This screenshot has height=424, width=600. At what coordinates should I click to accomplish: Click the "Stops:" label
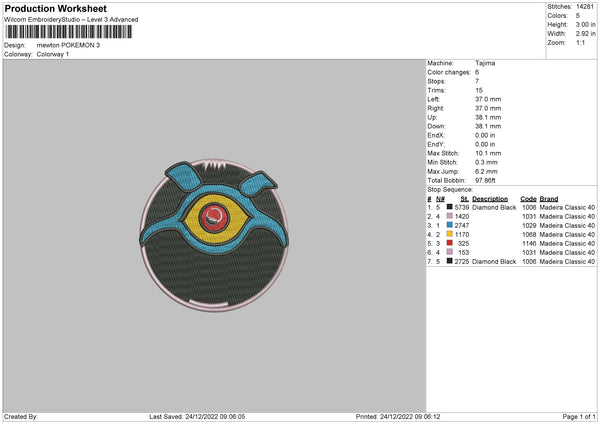tap(437, 81)
